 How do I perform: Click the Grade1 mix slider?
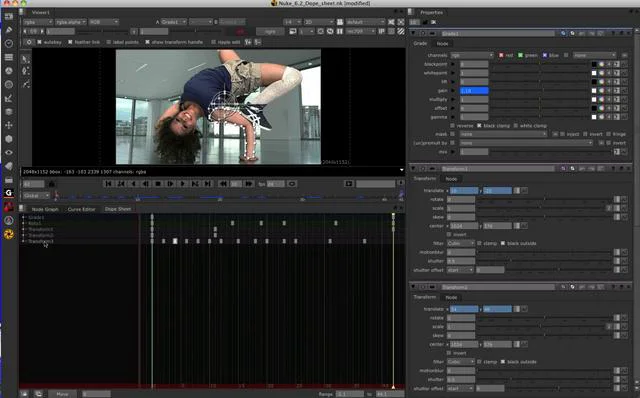pyautogui.click(x=550, y=152)
